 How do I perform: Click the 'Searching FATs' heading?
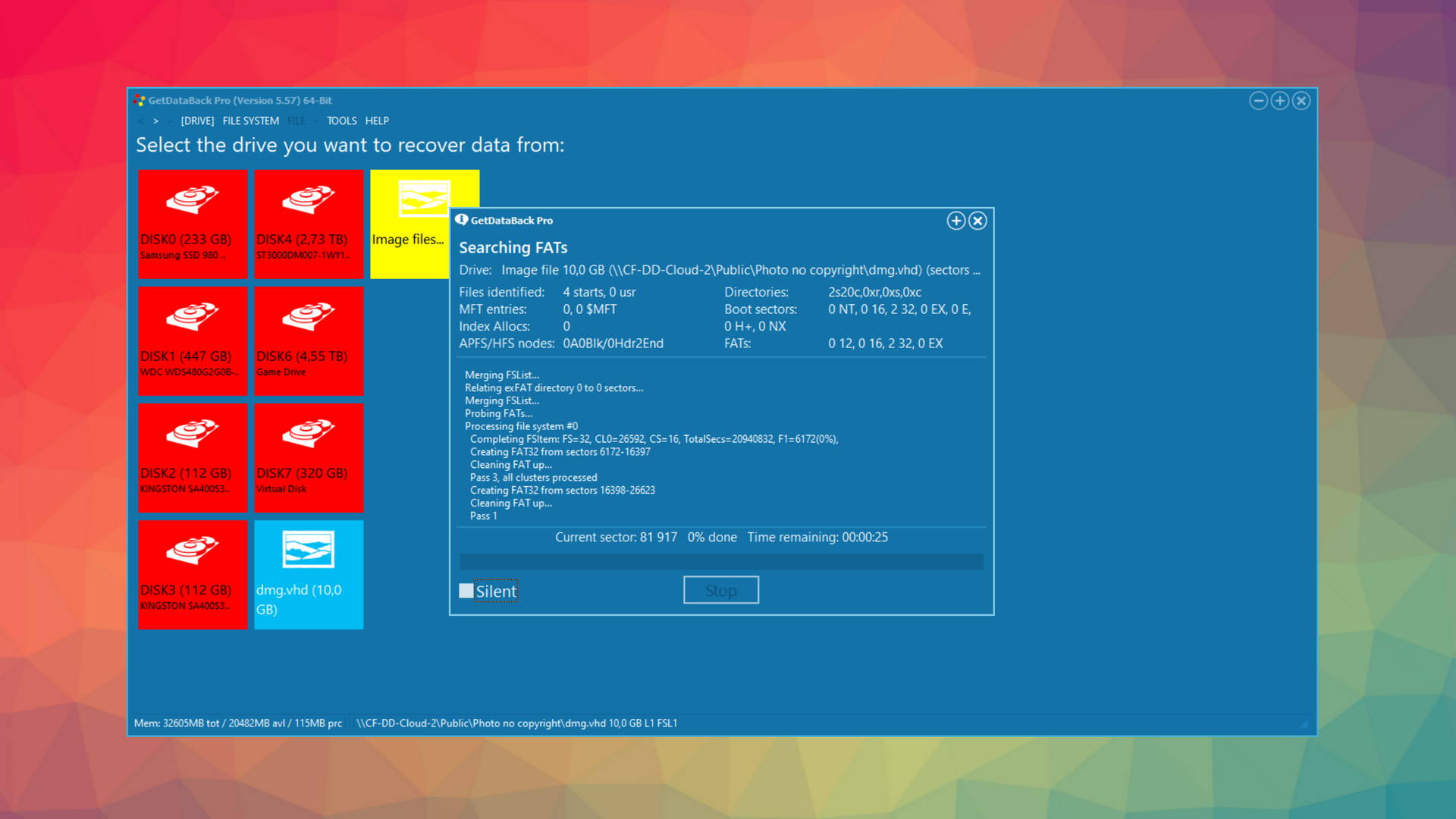coord(513,247)
